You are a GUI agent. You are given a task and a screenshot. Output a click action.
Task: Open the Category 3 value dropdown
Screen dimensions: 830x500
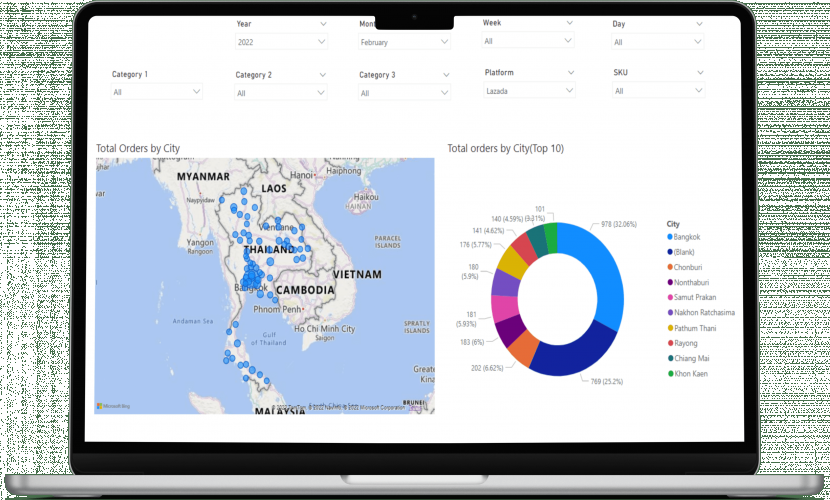(404, 93)
